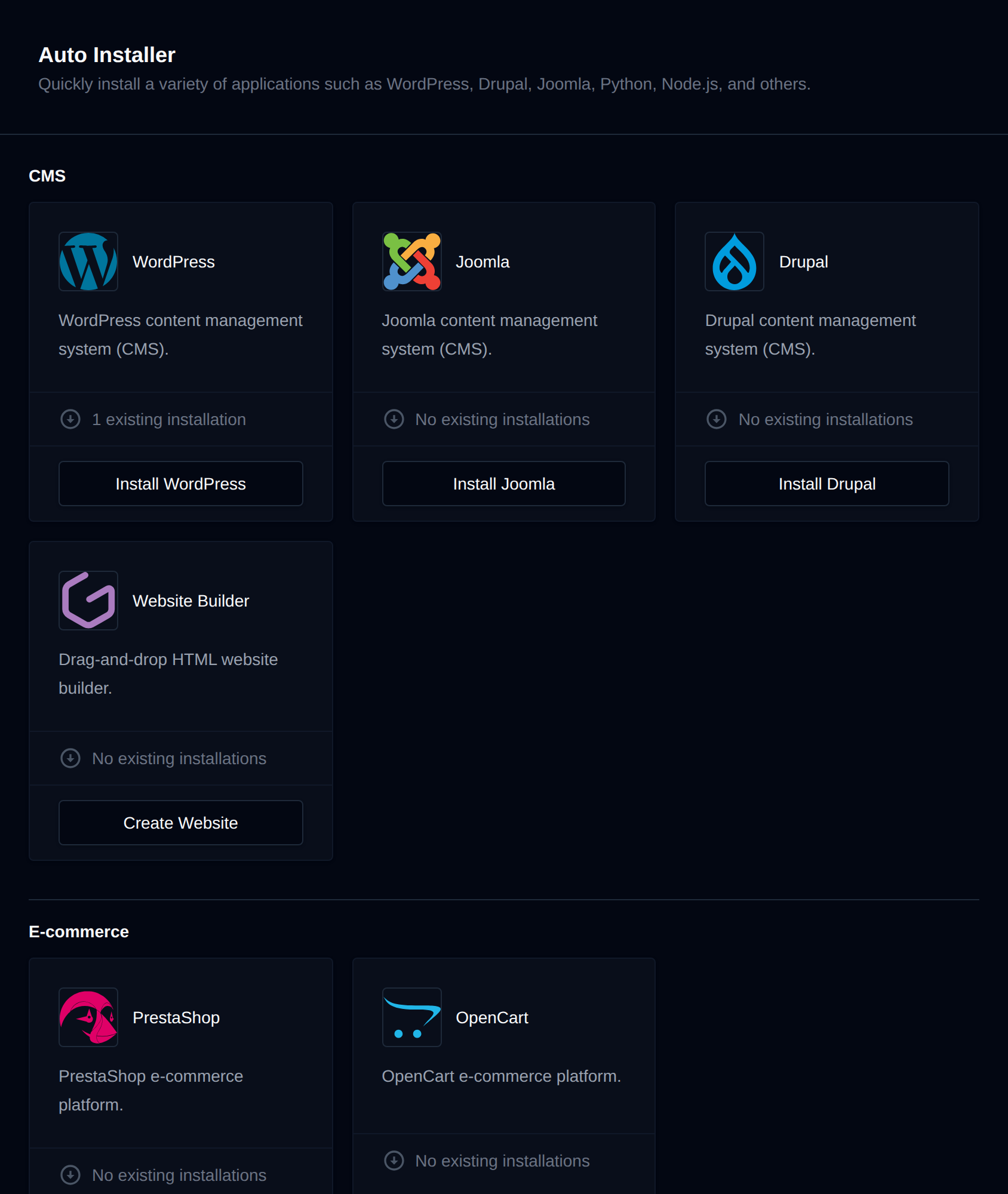
Task: Select OpenCart's No existing installations text
Action: [x=502, y=1161]
